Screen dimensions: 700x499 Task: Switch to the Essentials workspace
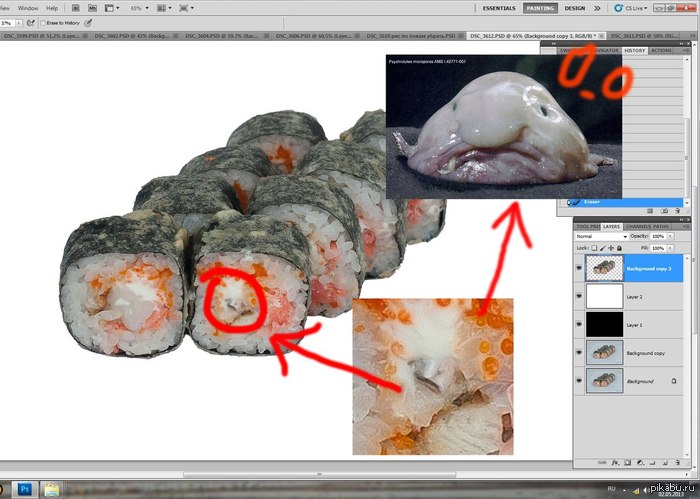coord(499,7)
